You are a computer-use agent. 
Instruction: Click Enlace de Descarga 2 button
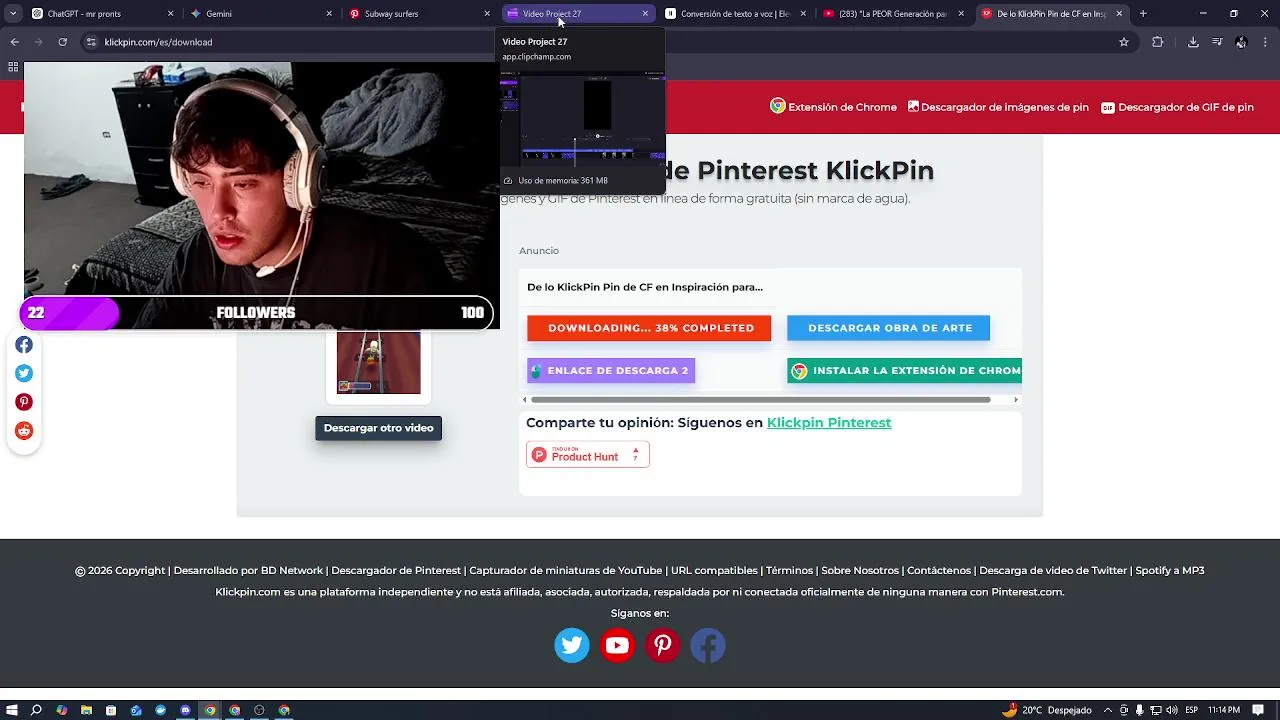coord(611,370)
